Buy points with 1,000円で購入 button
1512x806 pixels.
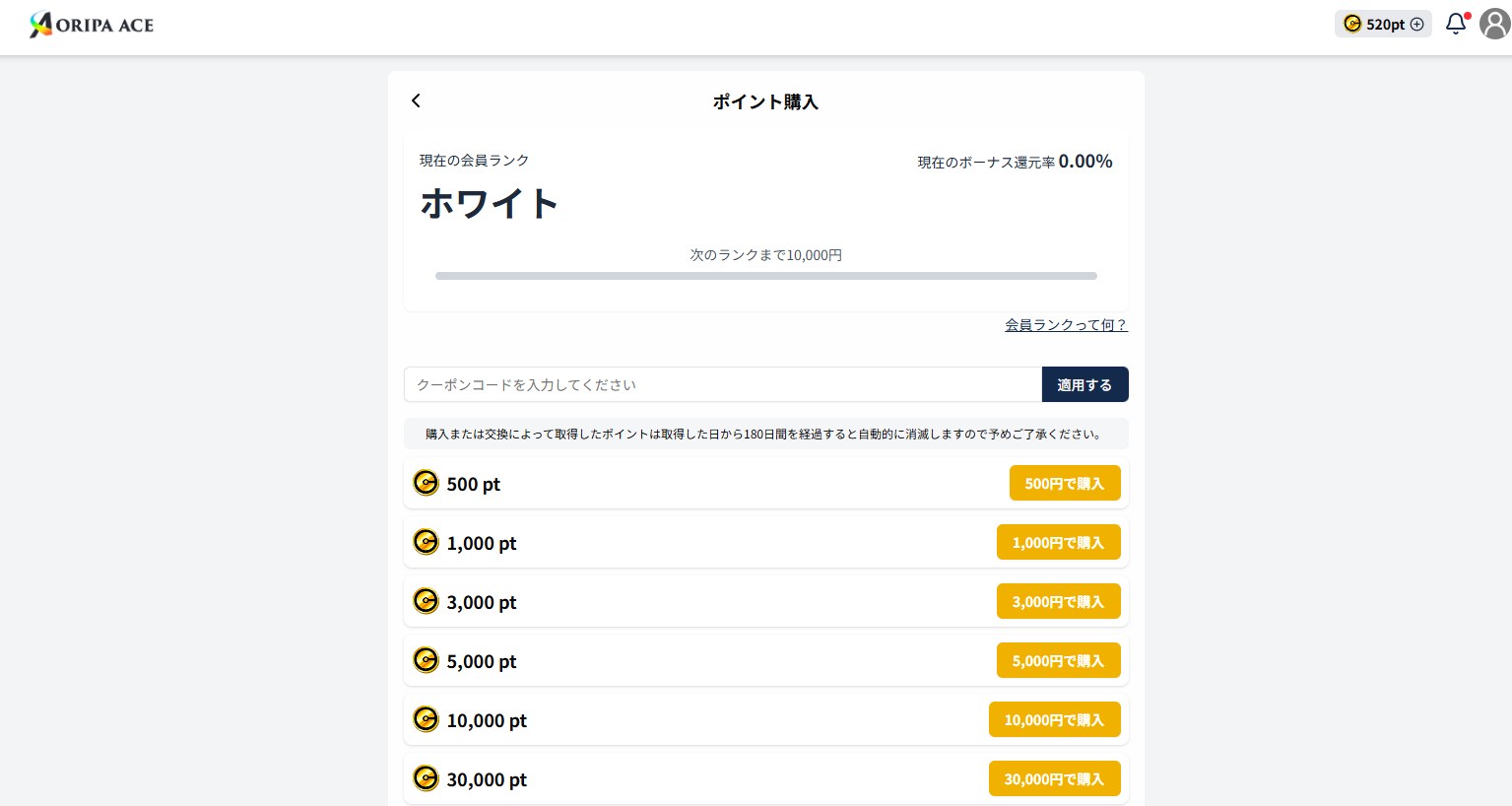1058,542
